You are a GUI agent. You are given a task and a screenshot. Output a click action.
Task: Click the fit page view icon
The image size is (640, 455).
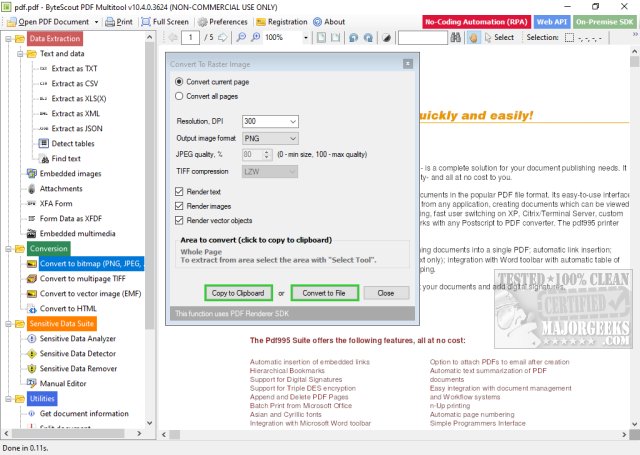[322, 38]
